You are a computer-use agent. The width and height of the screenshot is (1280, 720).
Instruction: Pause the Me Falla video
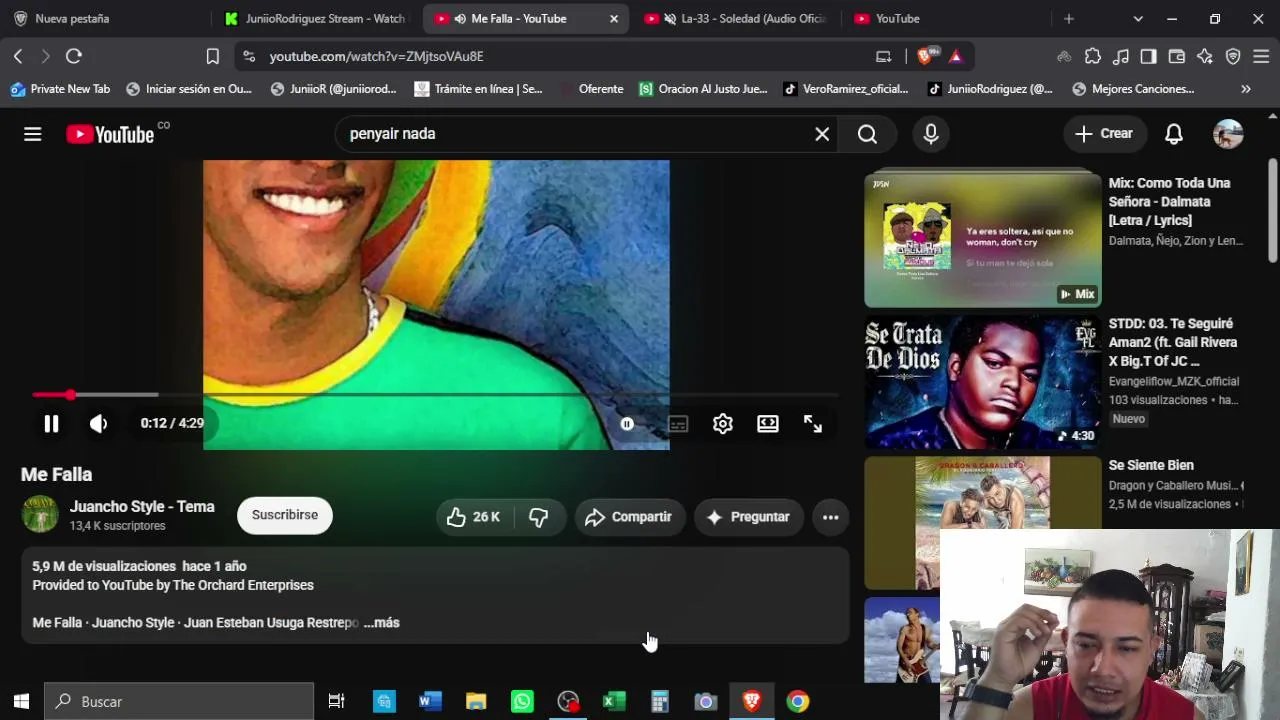click(x=51, y=424)
